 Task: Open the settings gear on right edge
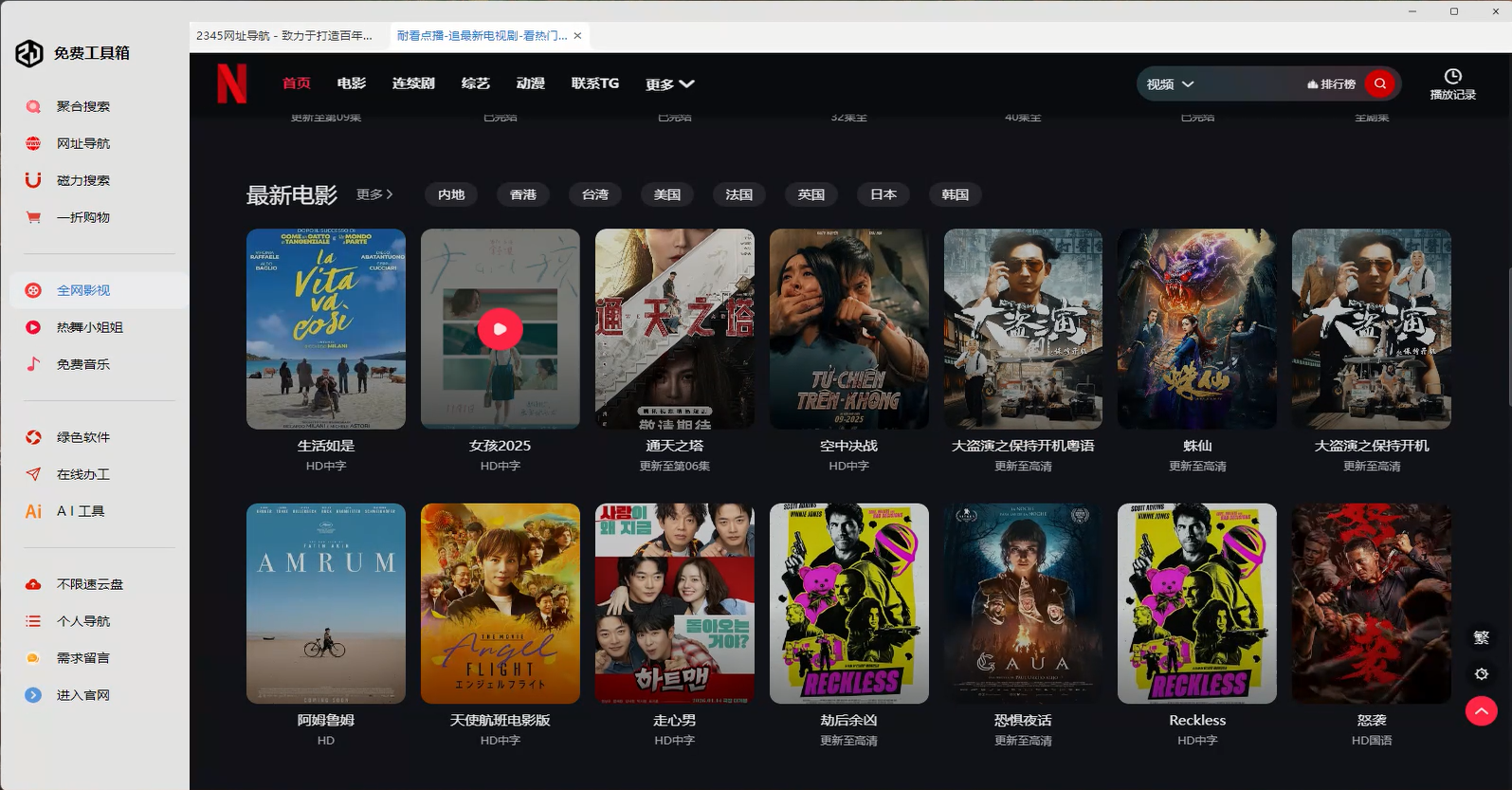point(1481,674)
